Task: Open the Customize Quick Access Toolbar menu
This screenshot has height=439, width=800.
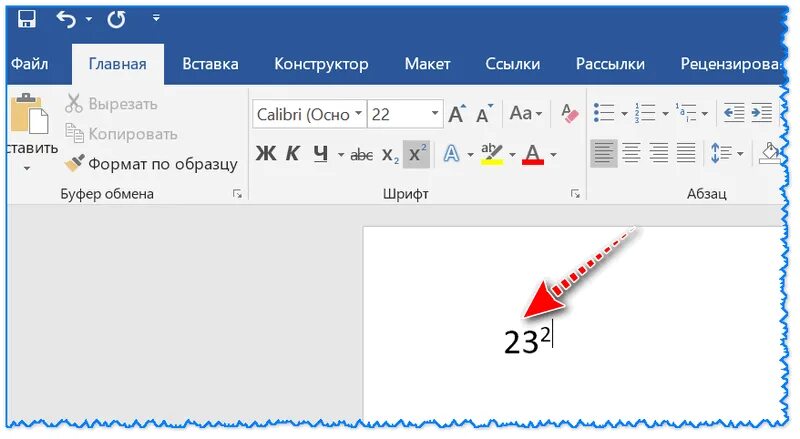Action: [156, 18]
